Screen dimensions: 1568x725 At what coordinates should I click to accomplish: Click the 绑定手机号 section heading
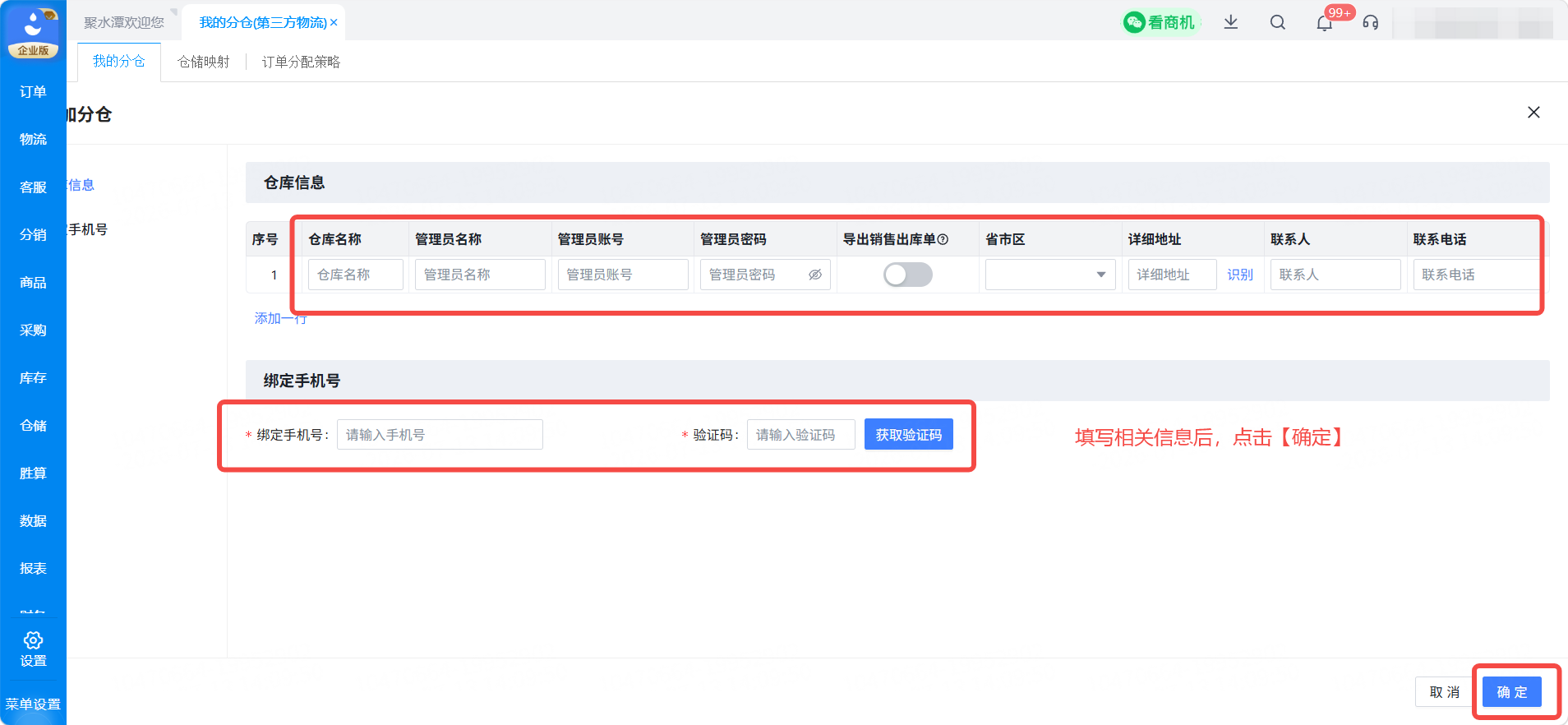click(x=302, y=381)
